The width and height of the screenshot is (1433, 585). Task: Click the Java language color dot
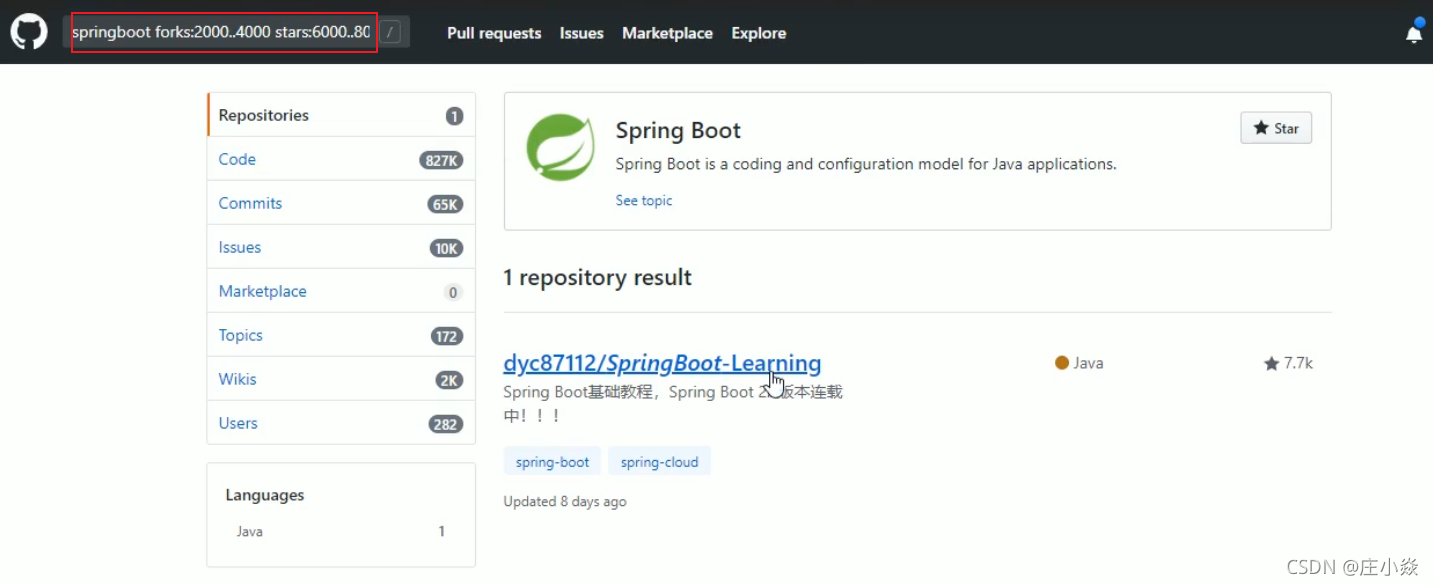(x=1062, y=363)
